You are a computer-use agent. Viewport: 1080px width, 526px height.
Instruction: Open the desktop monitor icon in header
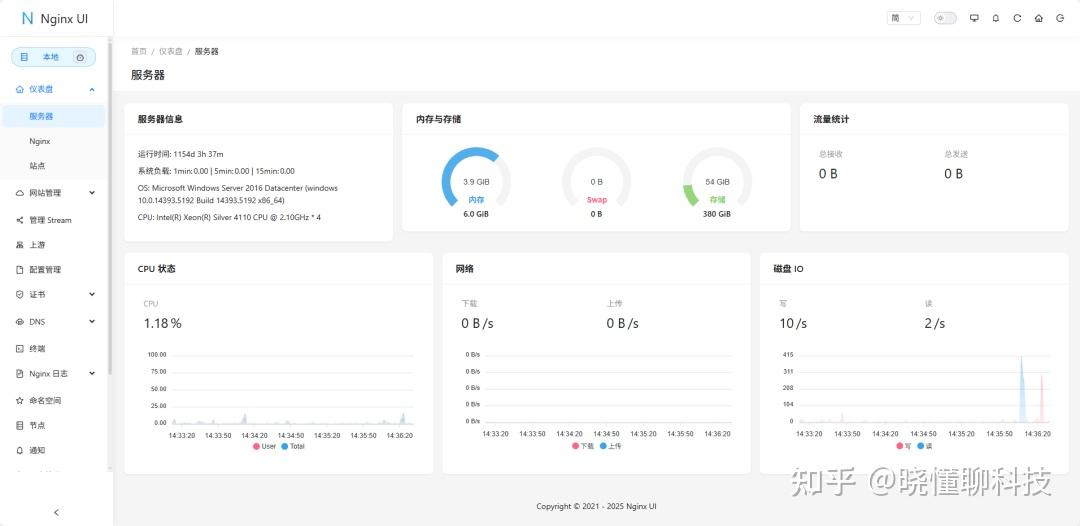coord(974,19)
